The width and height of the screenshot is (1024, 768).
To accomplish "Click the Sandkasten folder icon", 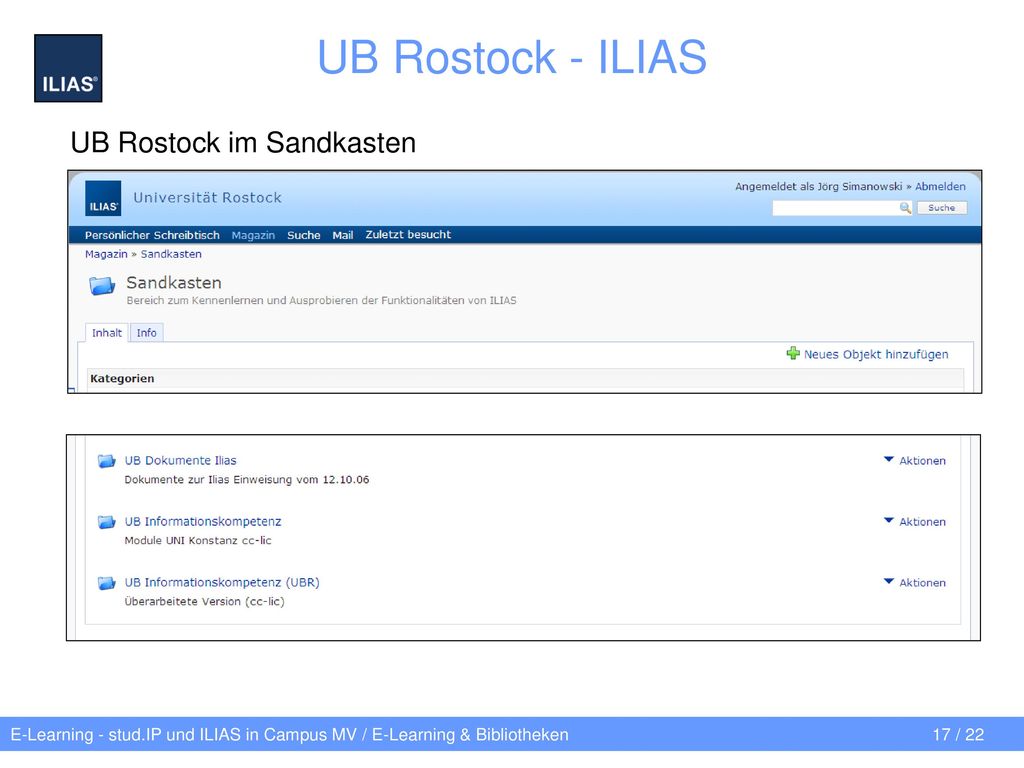I will 102,285.
